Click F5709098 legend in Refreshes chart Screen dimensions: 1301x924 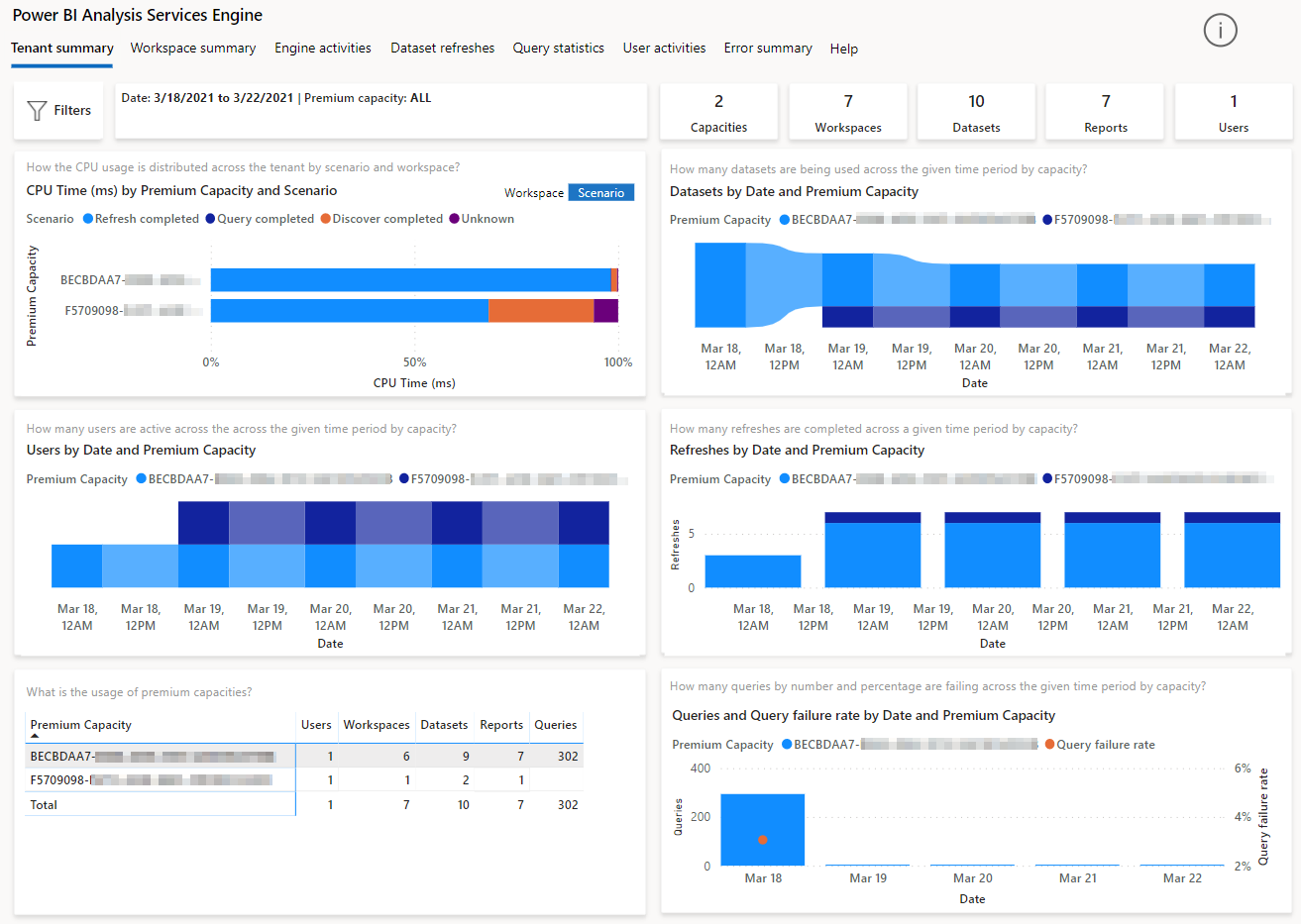click(x=1158, y=479)
